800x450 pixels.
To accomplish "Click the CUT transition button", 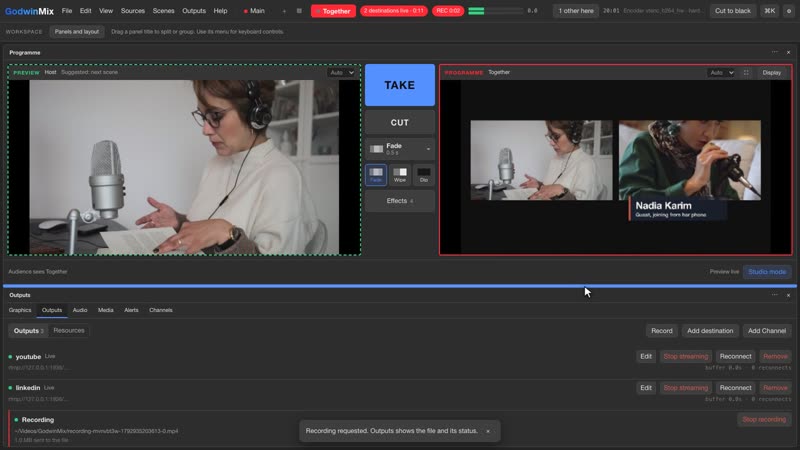I will 399,122.
